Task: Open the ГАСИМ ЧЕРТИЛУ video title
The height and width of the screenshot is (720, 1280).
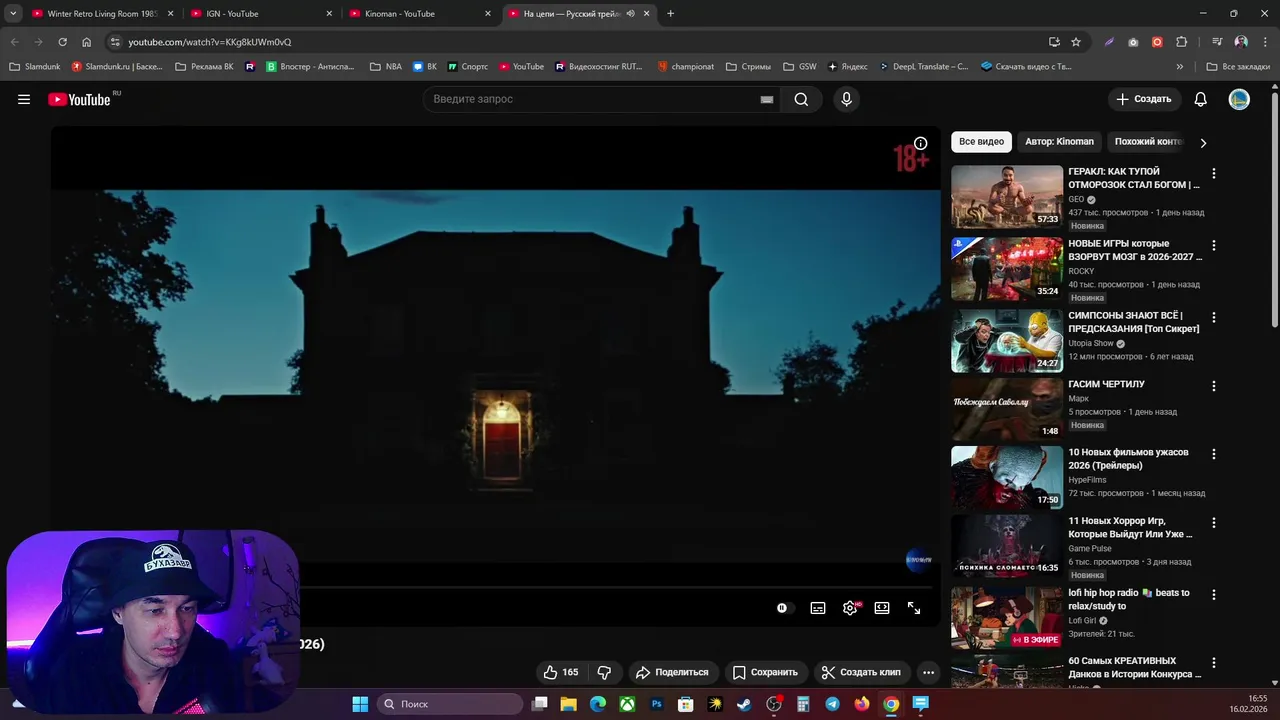Action: click(x=1106, y=384)
